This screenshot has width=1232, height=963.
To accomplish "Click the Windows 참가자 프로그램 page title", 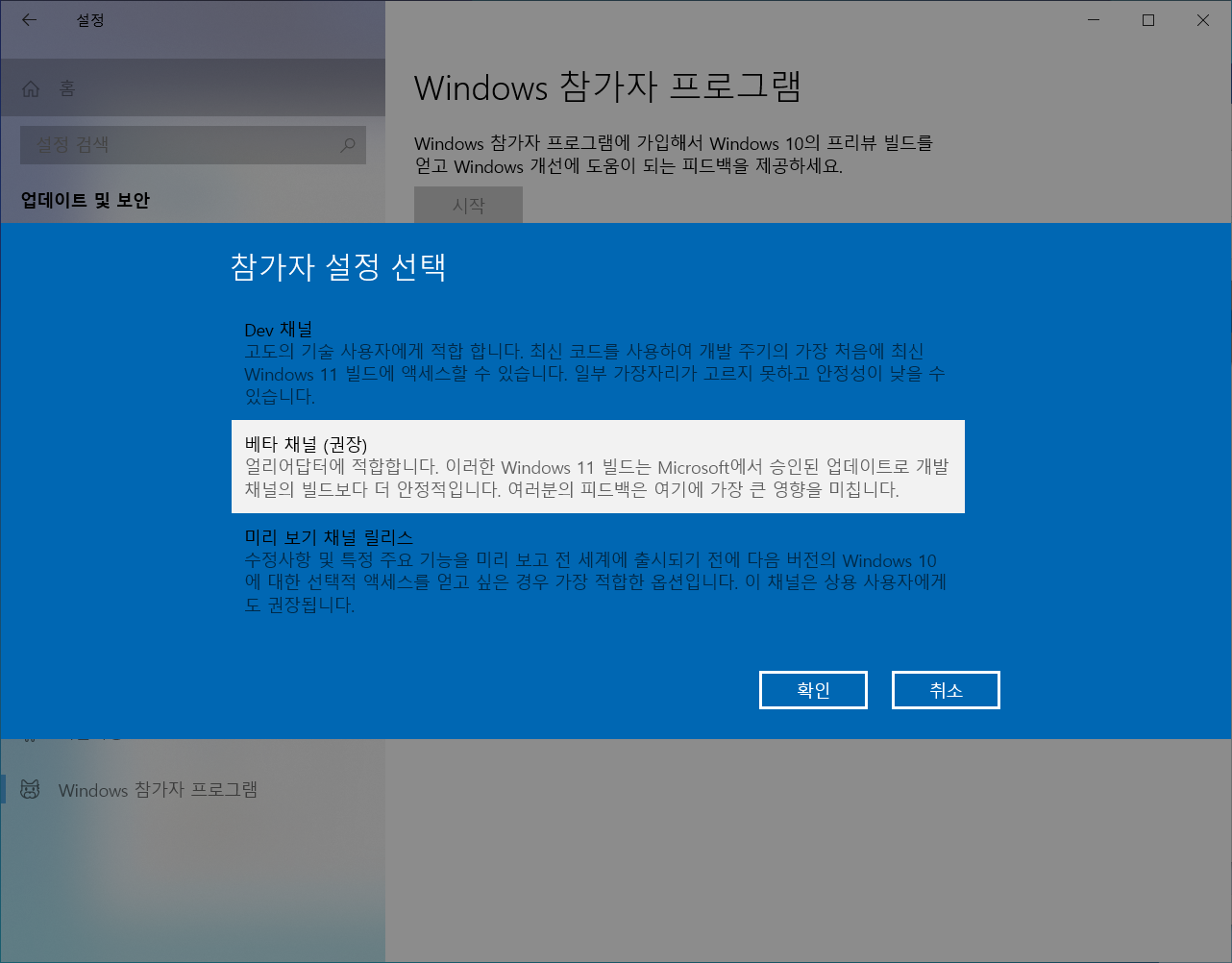I will (607, 87).
